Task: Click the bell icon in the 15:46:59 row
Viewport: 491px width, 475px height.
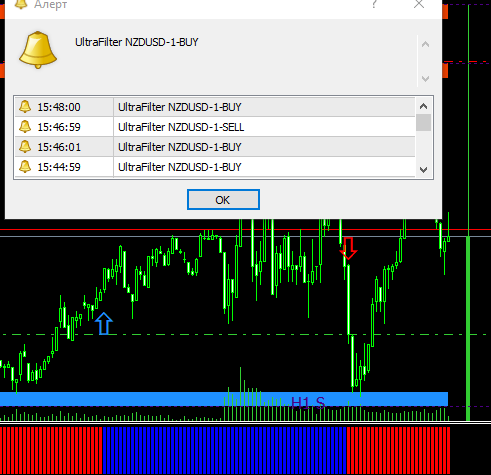Action: pos(25,127)
